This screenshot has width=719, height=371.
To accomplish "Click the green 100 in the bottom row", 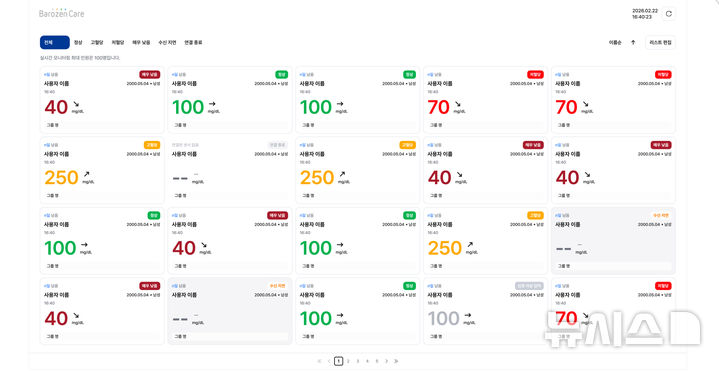I will tap(315, 318).
